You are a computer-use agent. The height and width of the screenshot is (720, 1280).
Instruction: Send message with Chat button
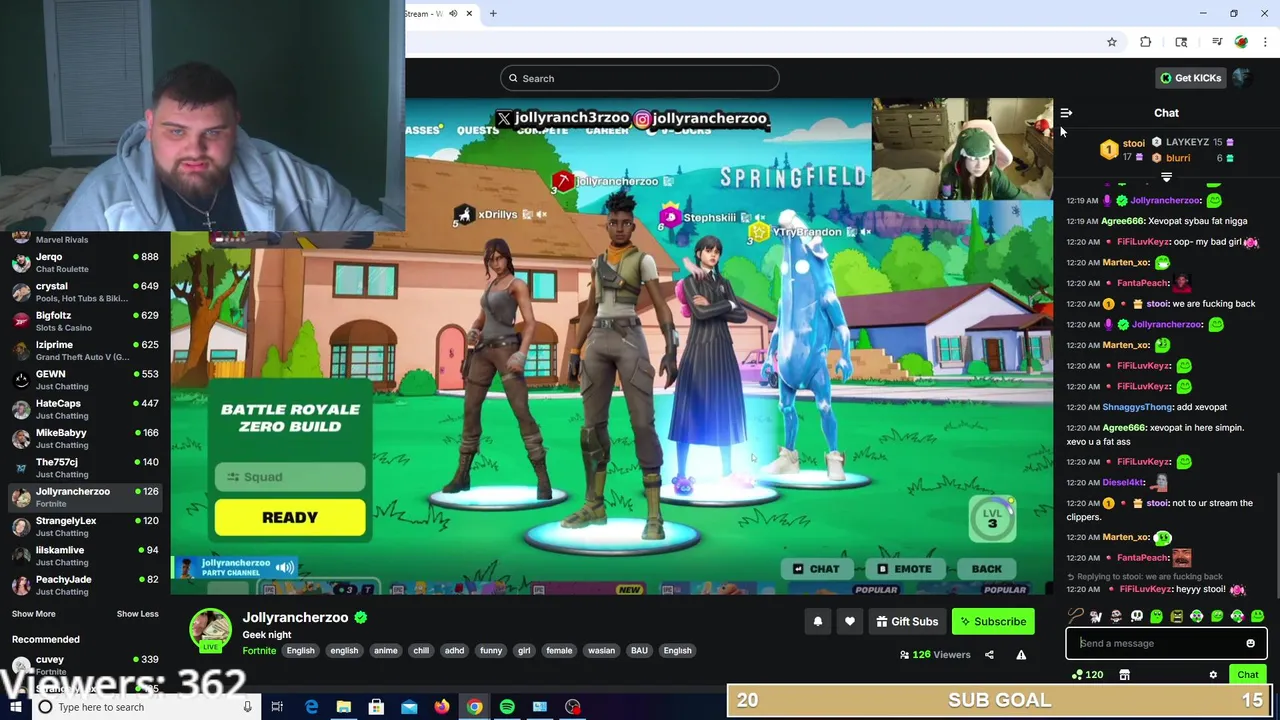pyautogui.click(x=1248, y=675)
